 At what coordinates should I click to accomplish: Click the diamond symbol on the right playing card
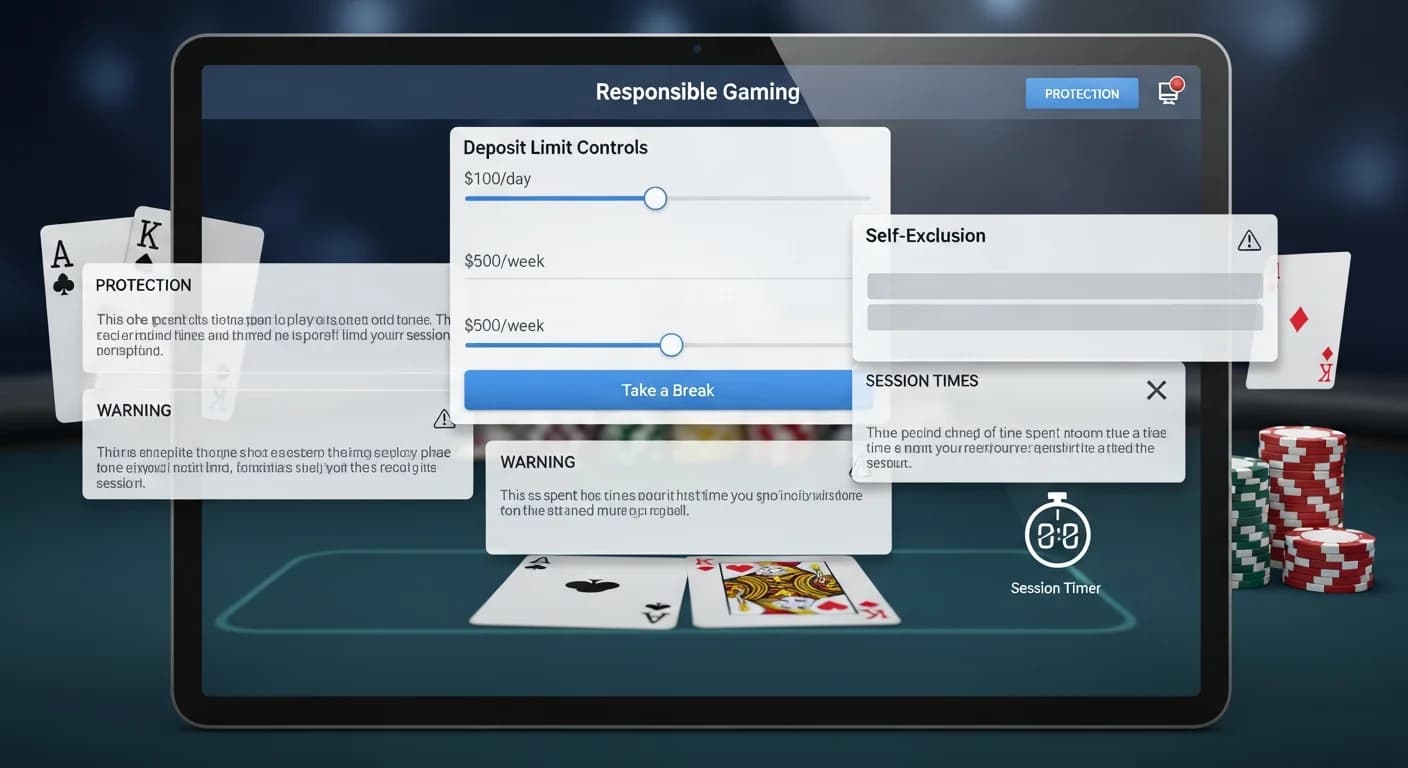(1298, 318)
